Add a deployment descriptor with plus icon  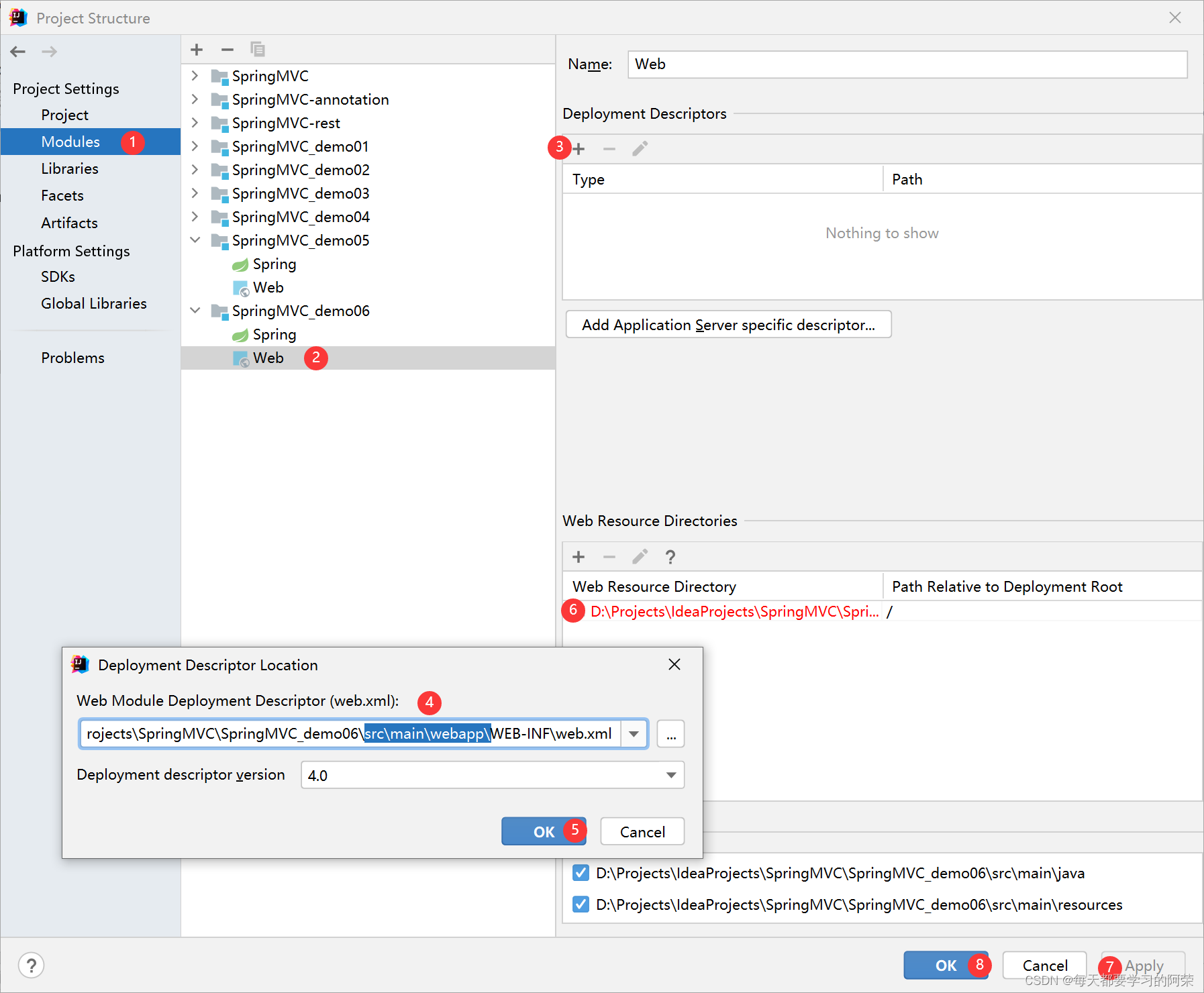click(579, 149)
